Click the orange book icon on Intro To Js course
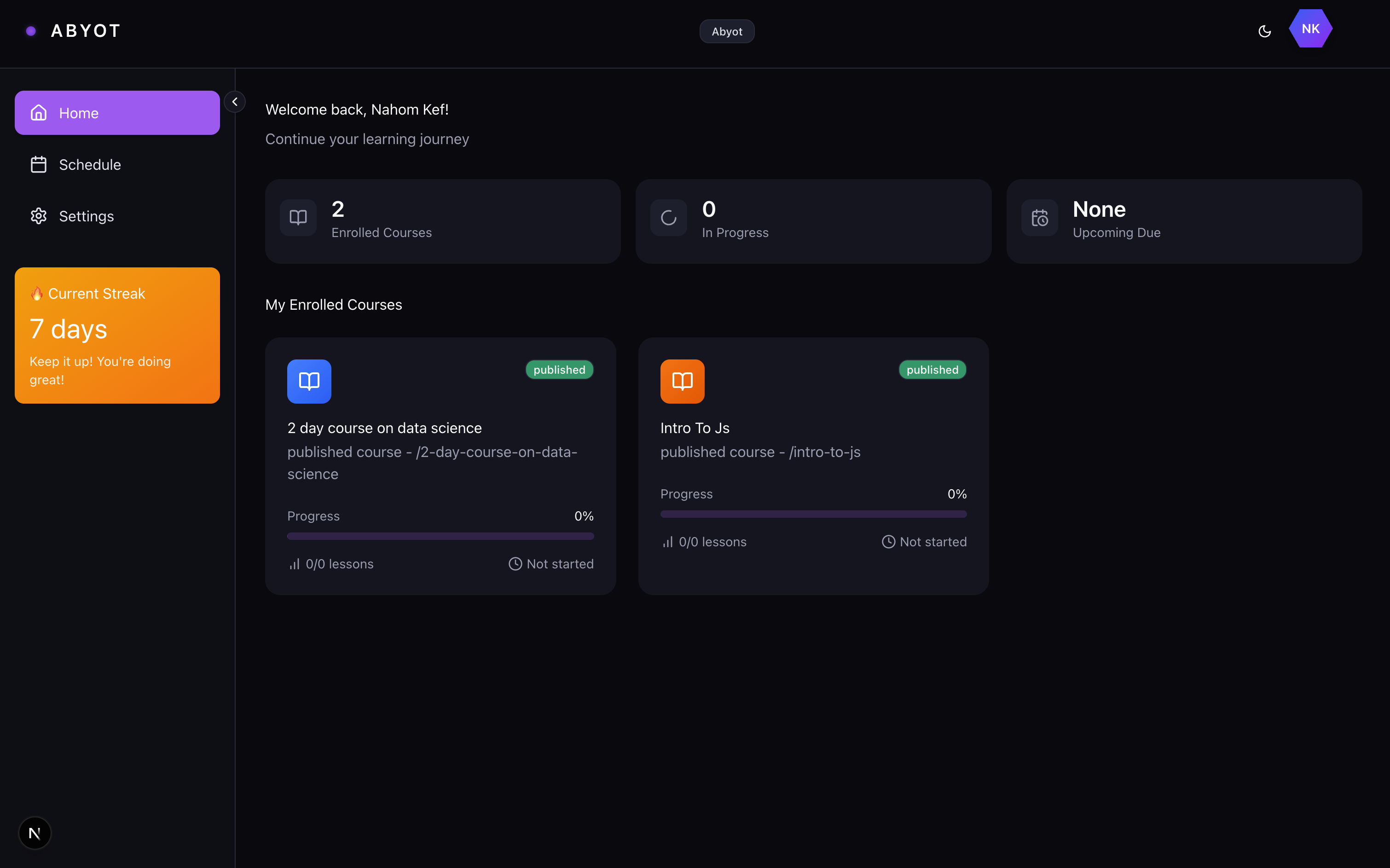The height and width of the screenshot is (868, 1390). pyautogui.click(x=682, y=381)
